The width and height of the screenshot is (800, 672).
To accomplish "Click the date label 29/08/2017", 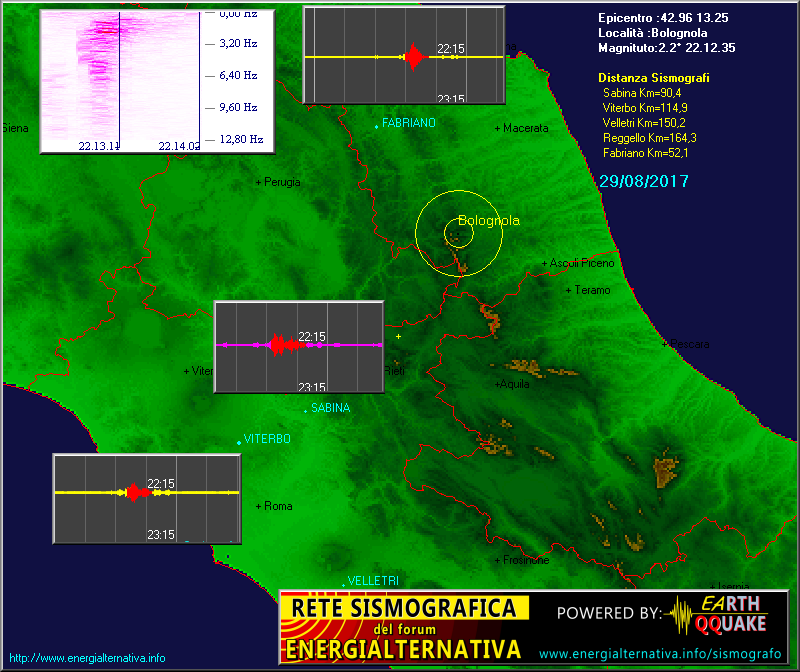I will click(645, 182).
